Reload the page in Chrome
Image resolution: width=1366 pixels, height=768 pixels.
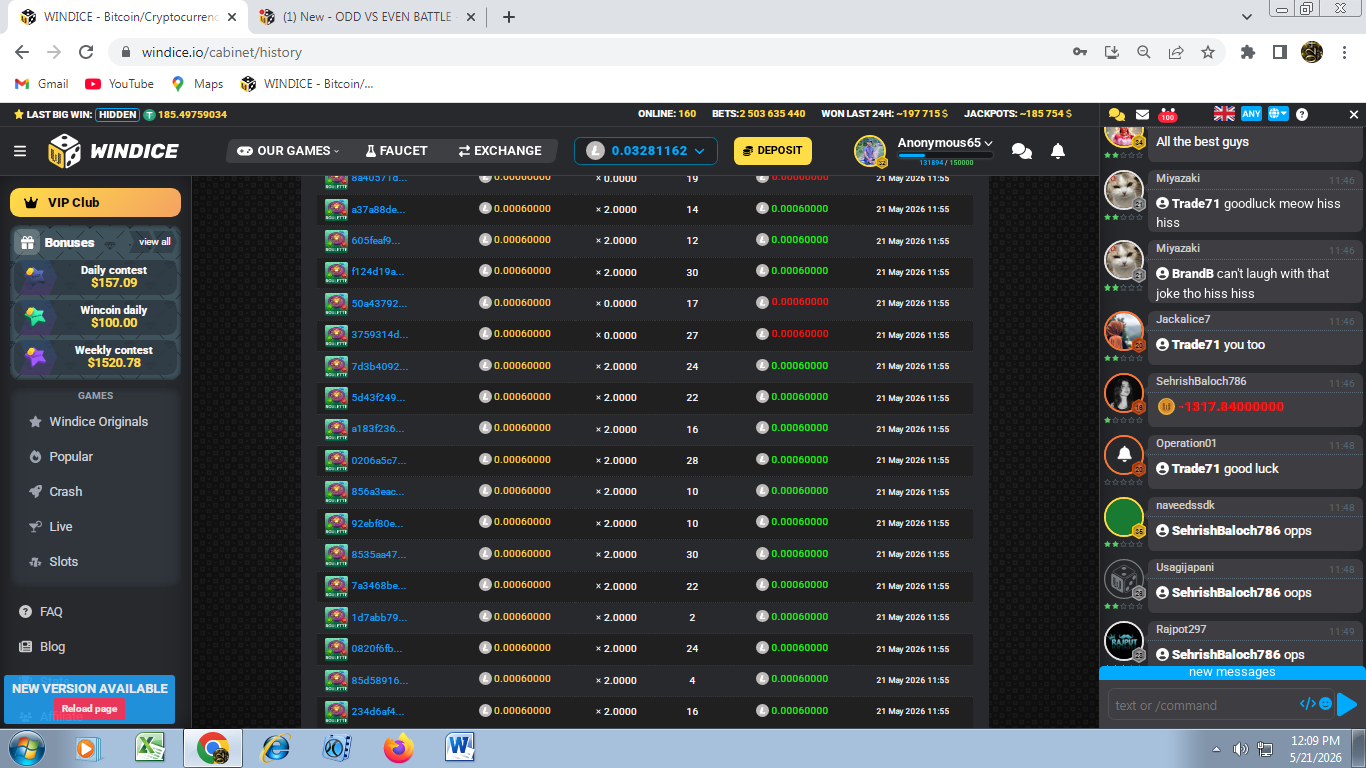point(86,52)
